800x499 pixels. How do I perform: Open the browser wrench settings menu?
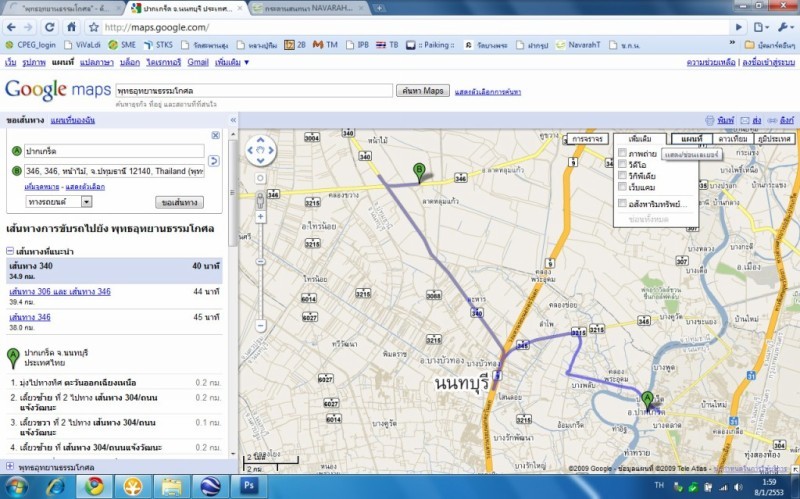tap(784, 28)
